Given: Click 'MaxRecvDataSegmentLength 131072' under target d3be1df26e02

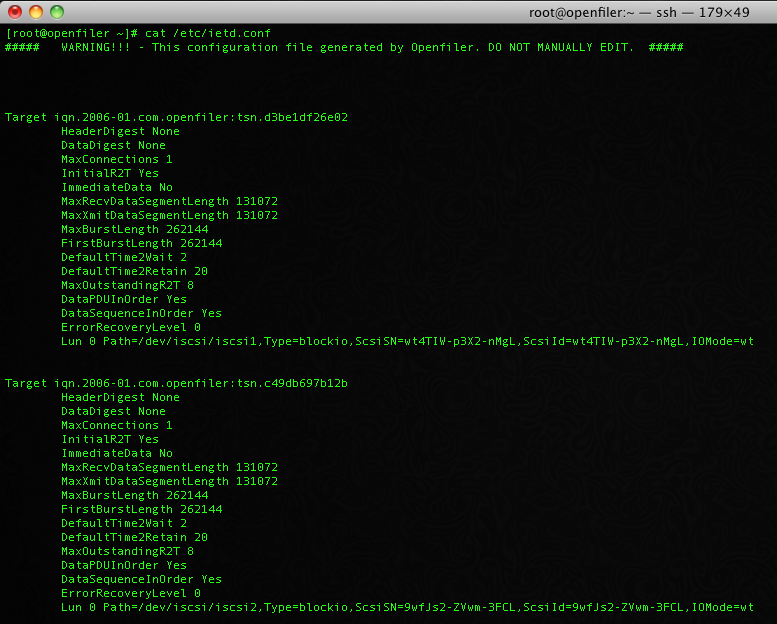Looking at the screenshot, I should click(x=169, y=201).
